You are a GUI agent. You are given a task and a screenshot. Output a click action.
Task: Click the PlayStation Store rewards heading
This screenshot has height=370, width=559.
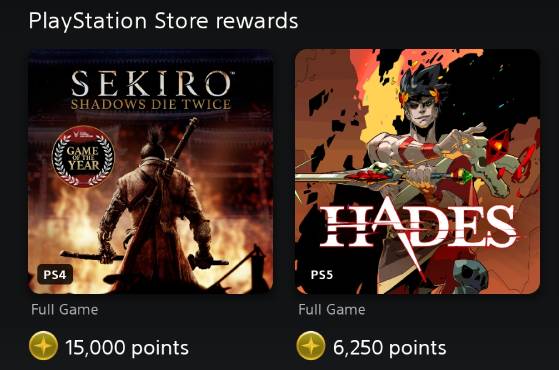click(163, 21)
